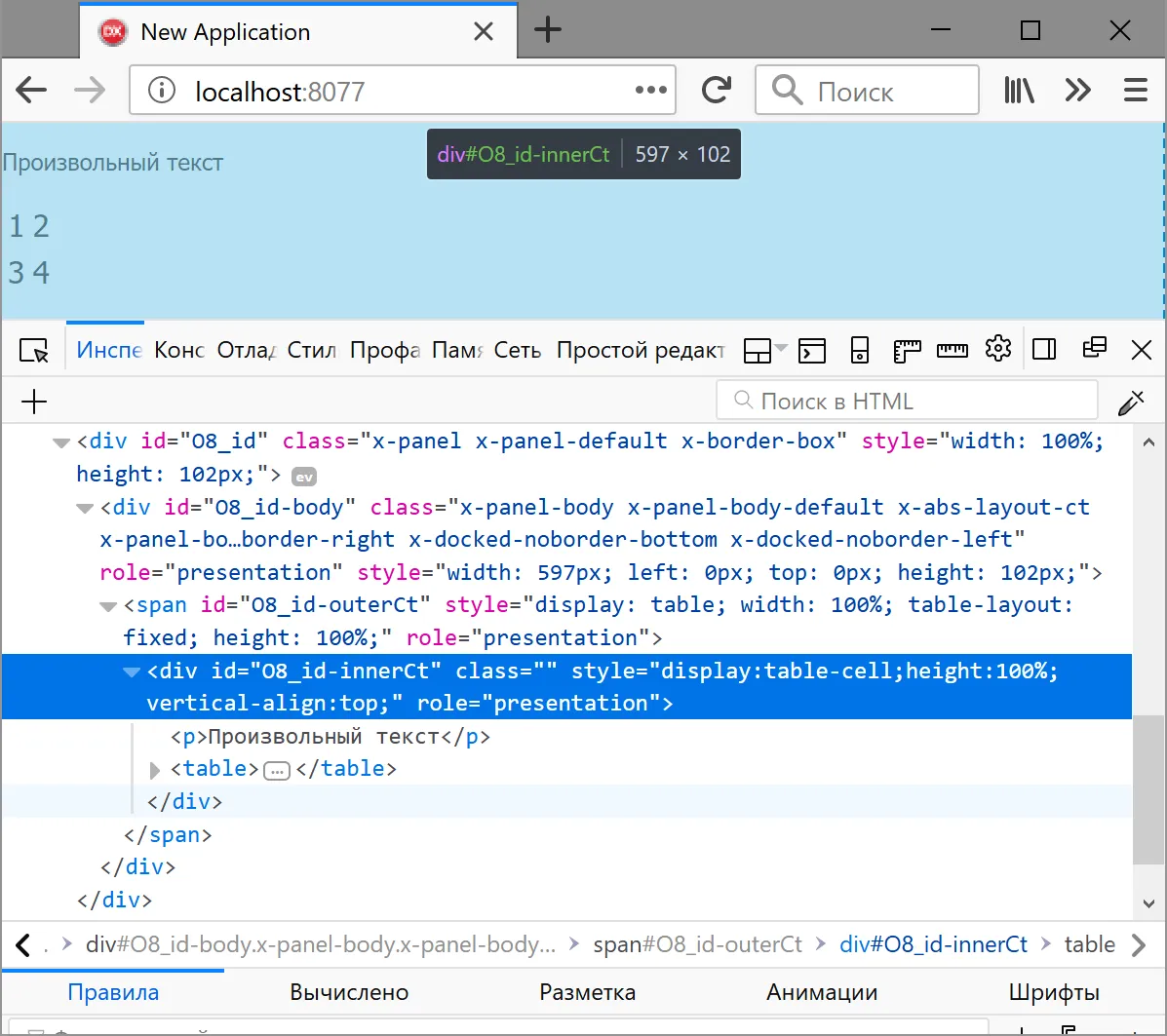Switch to the Инспектор tab
This screenshot has width=1167, height=1036.
point(108,350)
